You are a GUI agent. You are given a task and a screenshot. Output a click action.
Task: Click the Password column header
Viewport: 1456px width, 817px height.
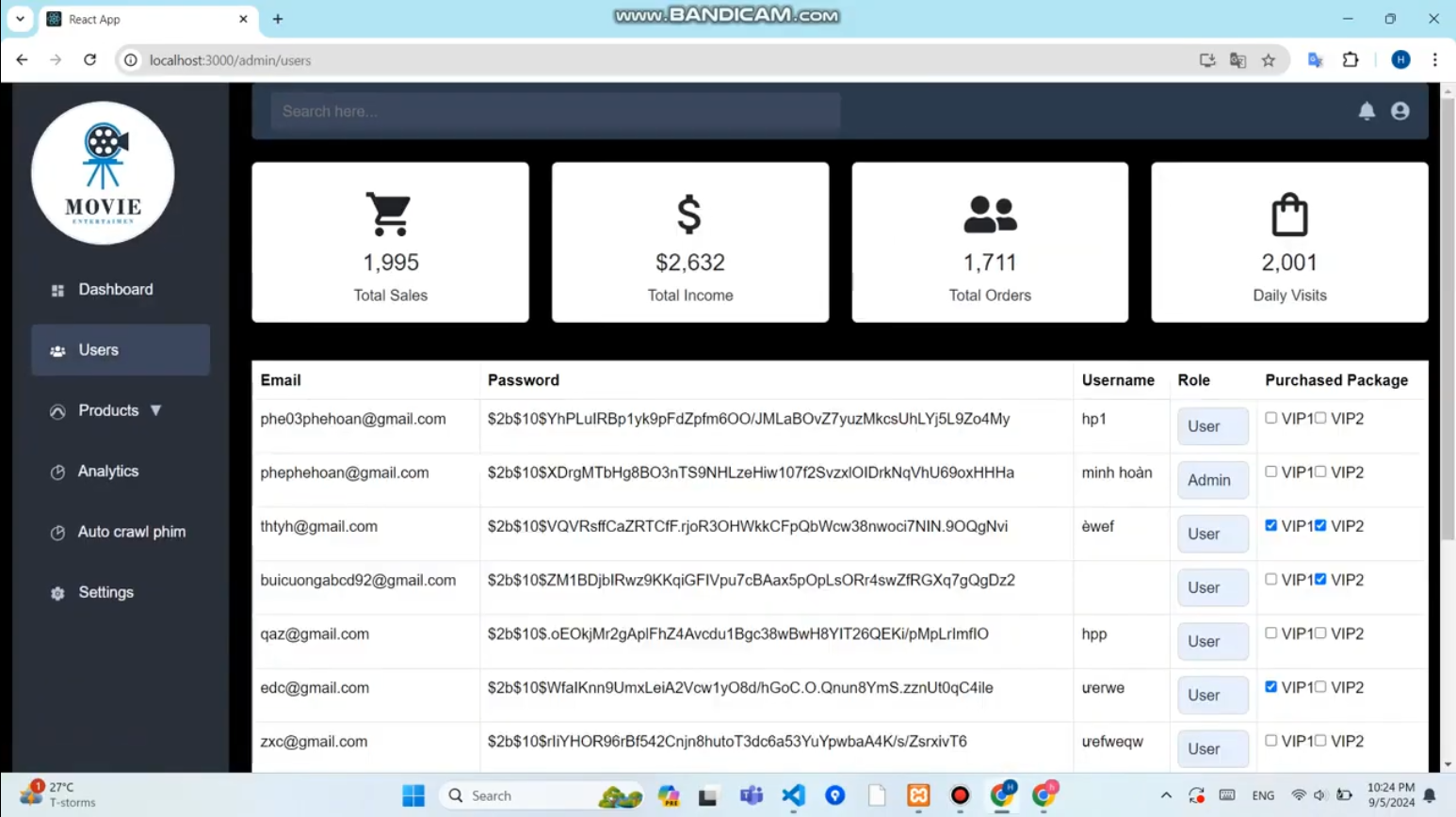click(x=524, y=380)
